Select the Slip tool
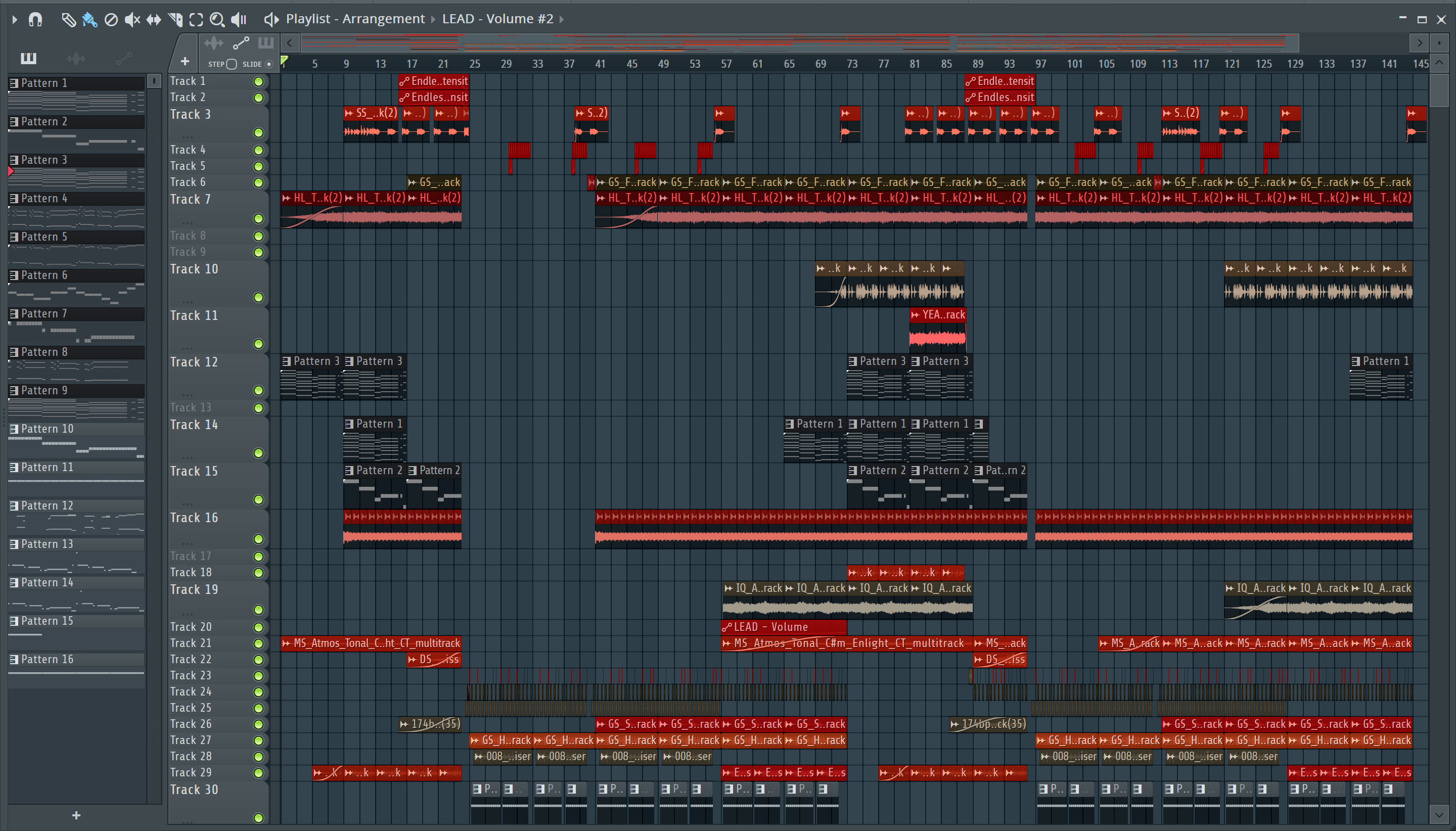1456x831 pixels. click(154, 19)
